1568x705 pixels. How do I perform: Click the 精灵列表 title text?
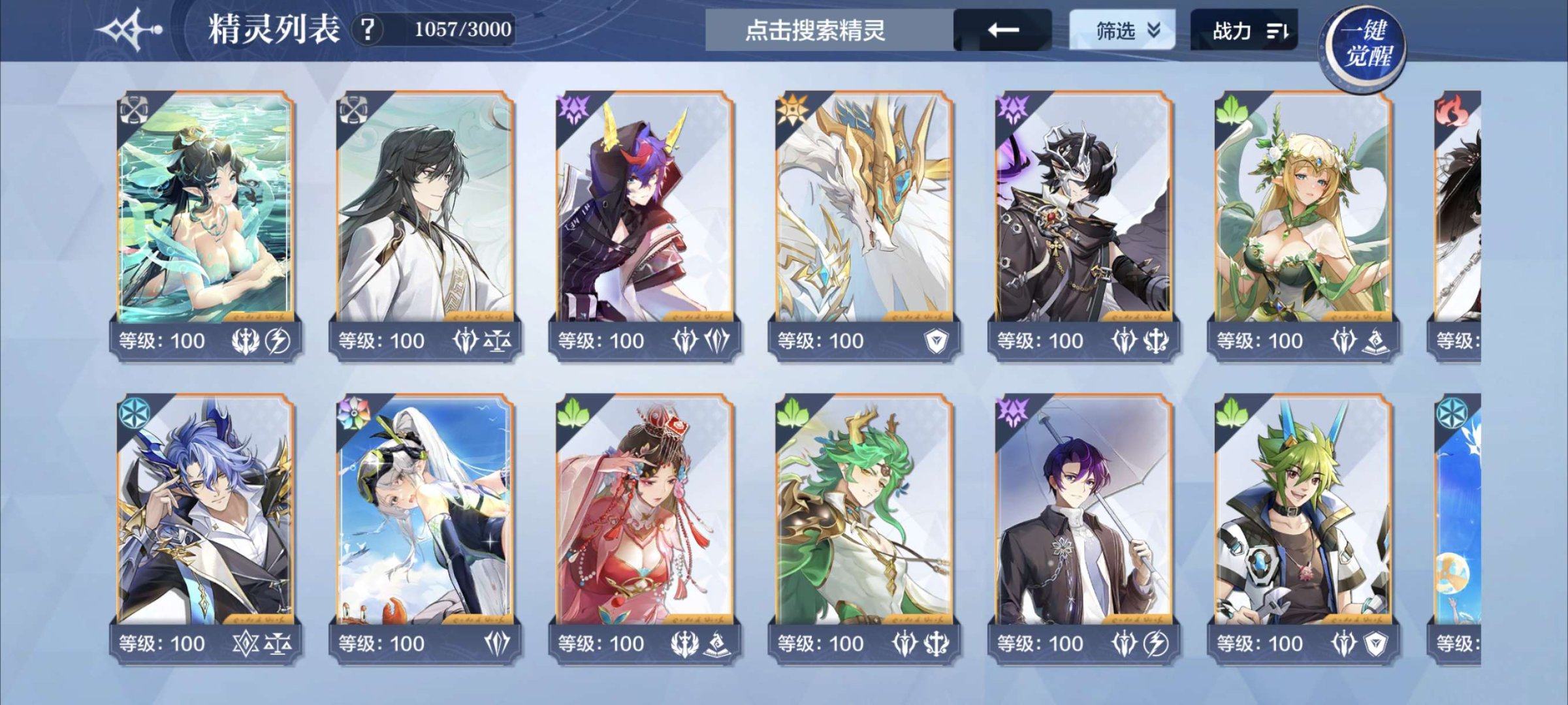(x=274, y=29)
